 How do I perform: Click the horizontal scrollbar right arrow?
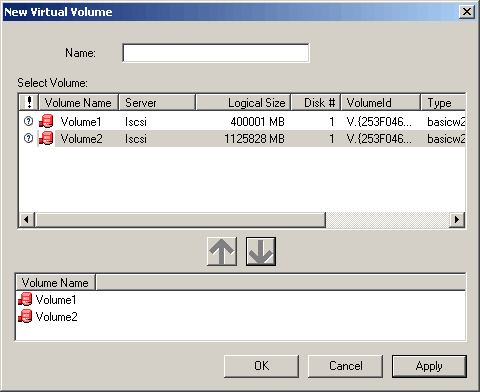(457, 219)
